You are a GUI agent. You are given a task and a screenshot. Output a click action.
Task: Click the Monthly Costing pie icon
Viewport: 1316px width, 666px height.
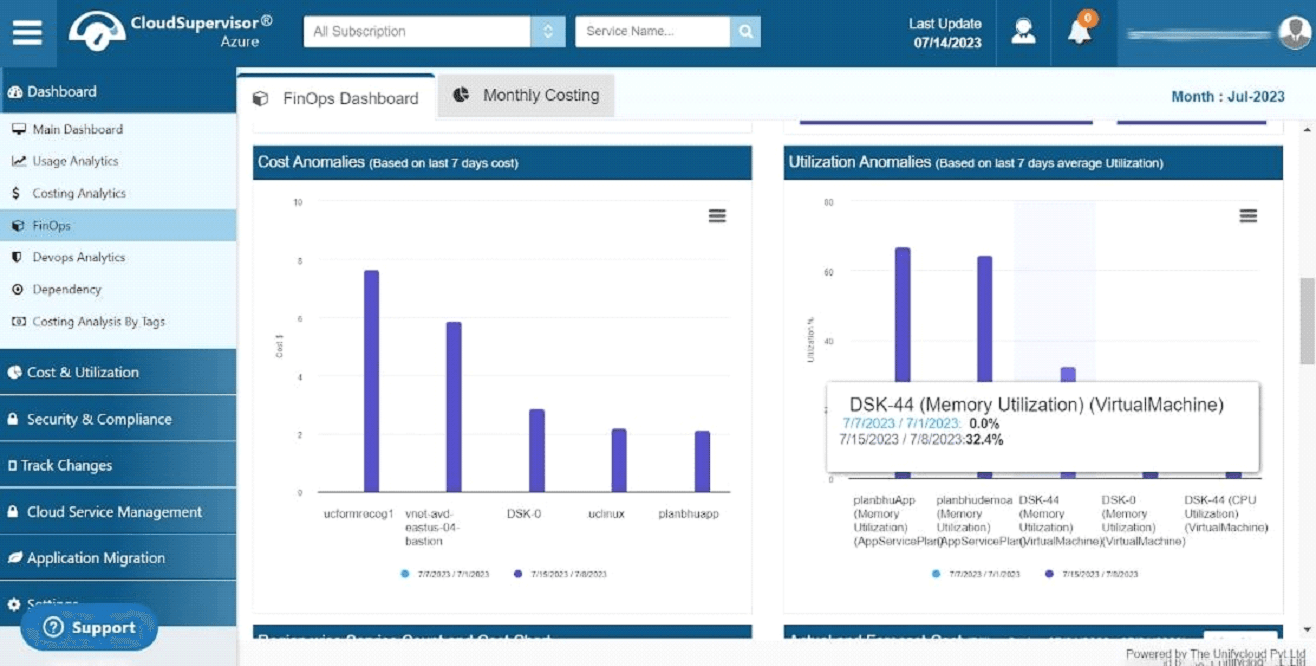[x=461, y=95]
